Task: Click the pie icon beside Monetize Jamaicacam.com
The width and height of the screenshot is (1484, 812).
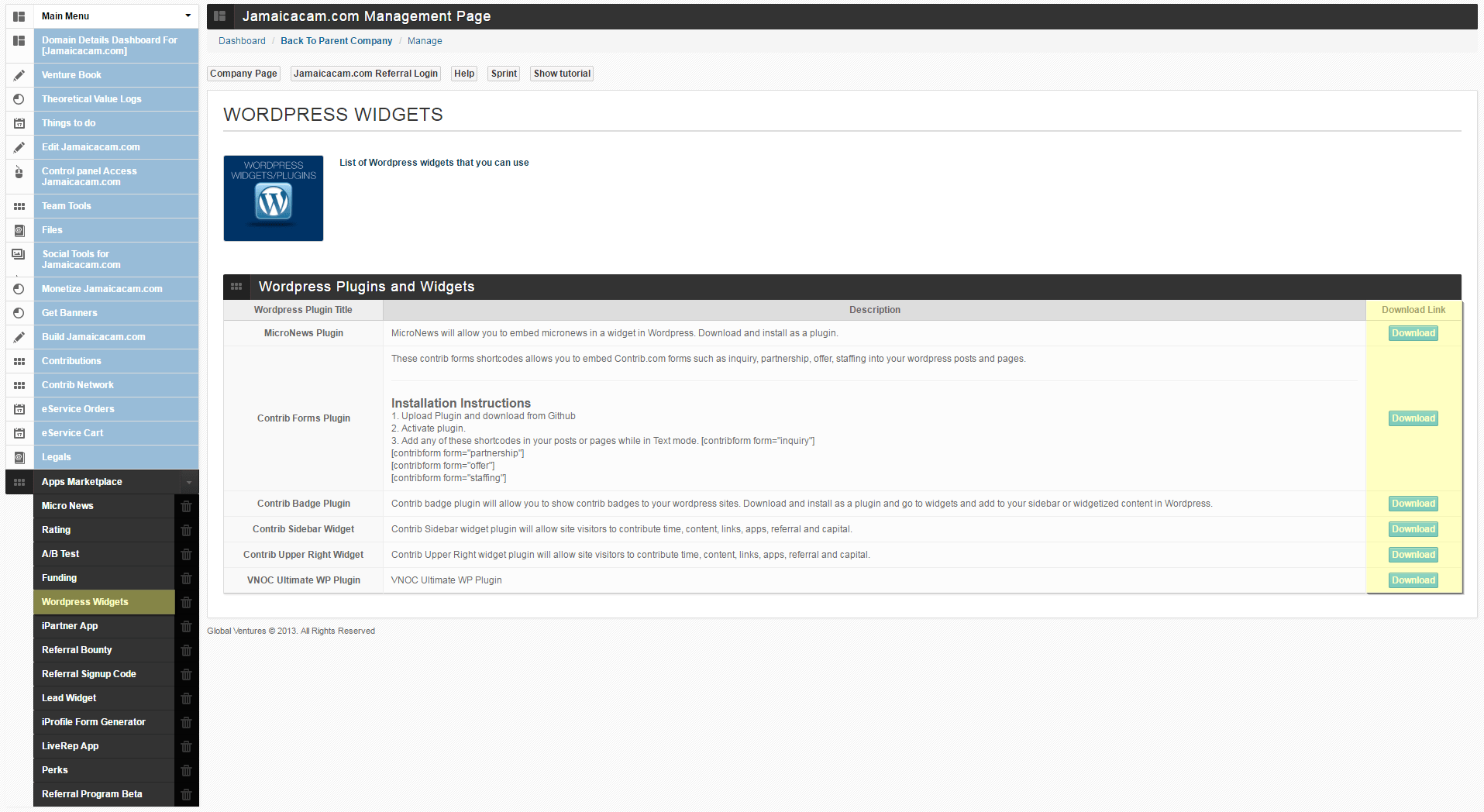Action: point(19,289)
